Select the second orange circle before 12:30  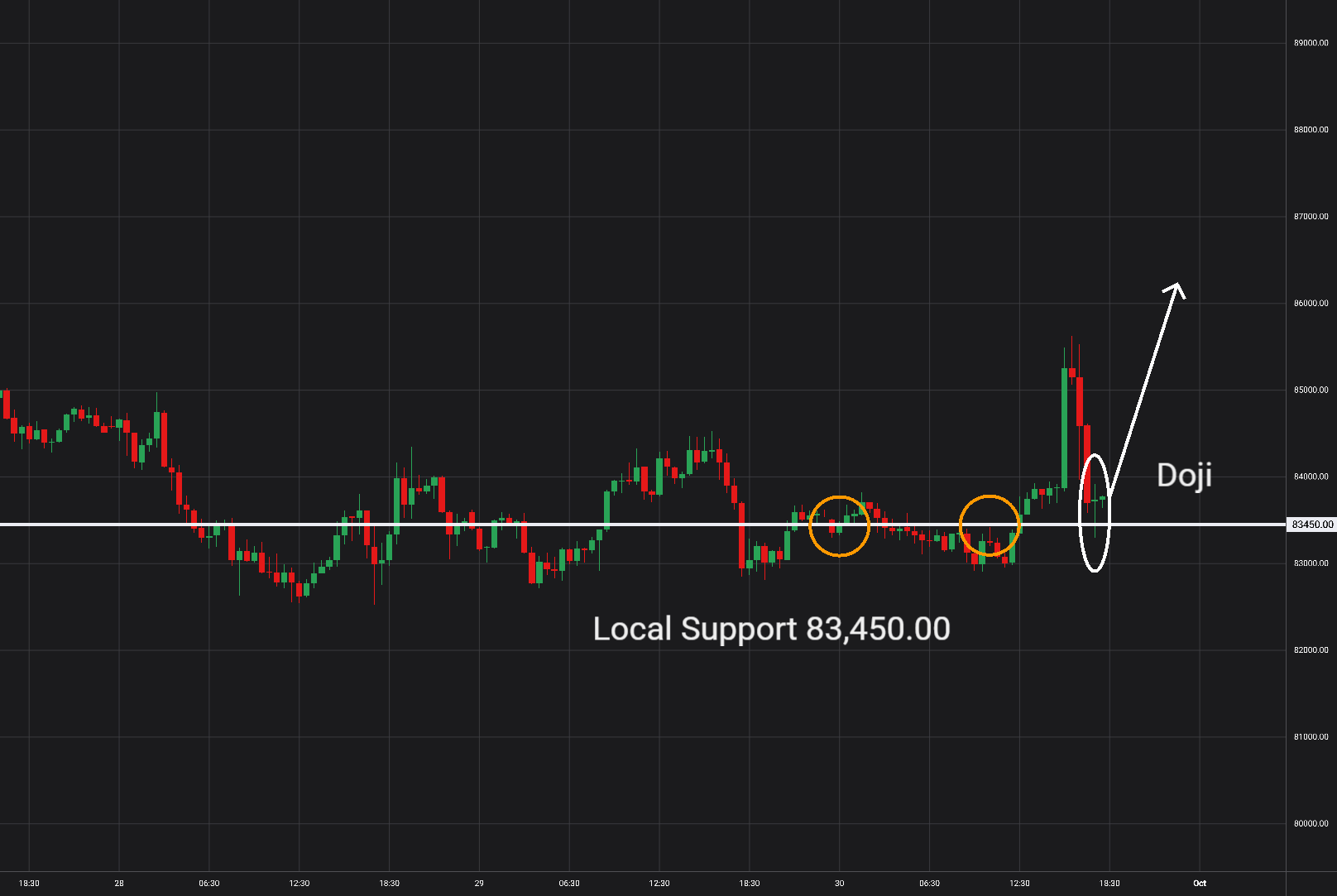990,525
